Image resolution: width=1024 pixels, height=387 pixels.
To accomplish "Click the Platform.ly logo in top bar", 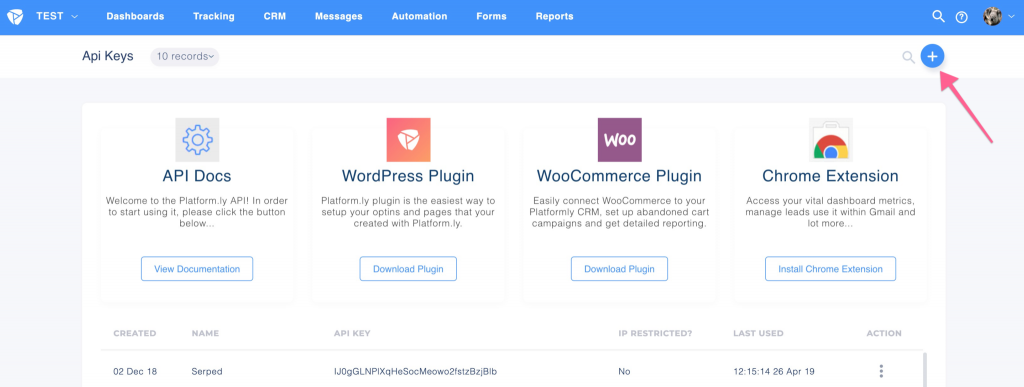I will point(14,16).
